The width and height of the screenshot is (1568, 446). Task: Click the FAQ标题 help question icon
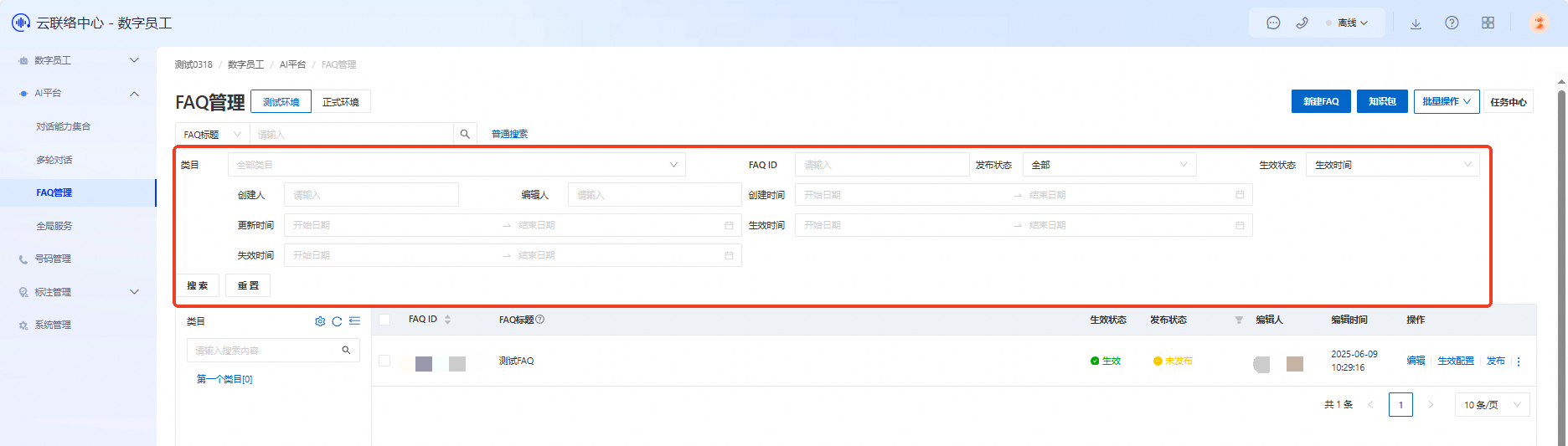(540, 320)
